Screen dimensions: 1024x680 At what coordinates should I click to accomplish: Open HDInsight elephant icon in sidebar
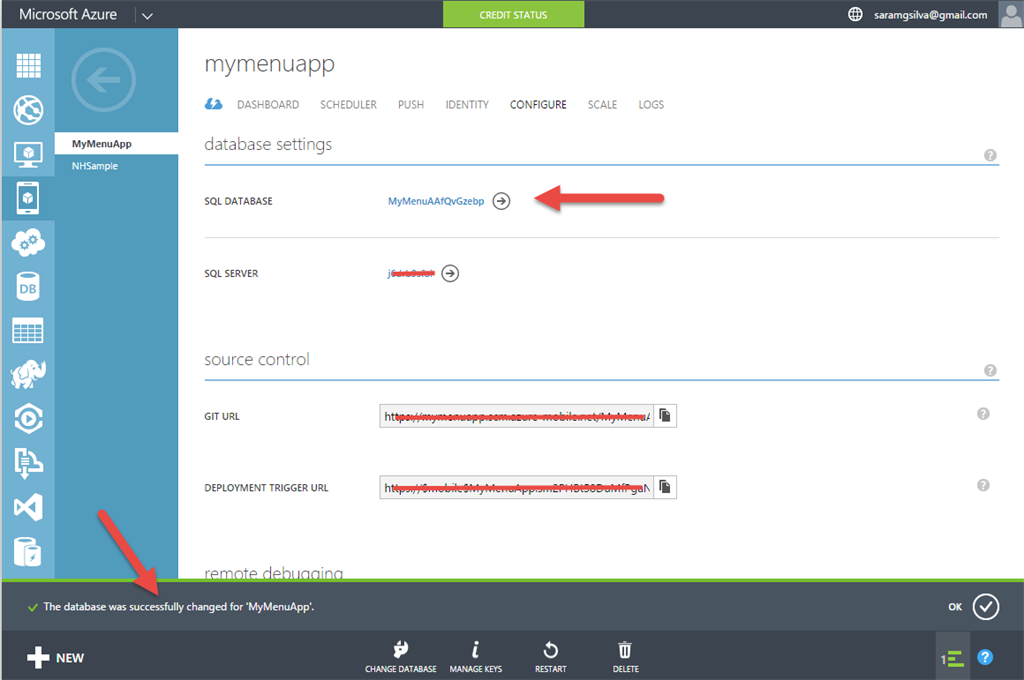28,374
